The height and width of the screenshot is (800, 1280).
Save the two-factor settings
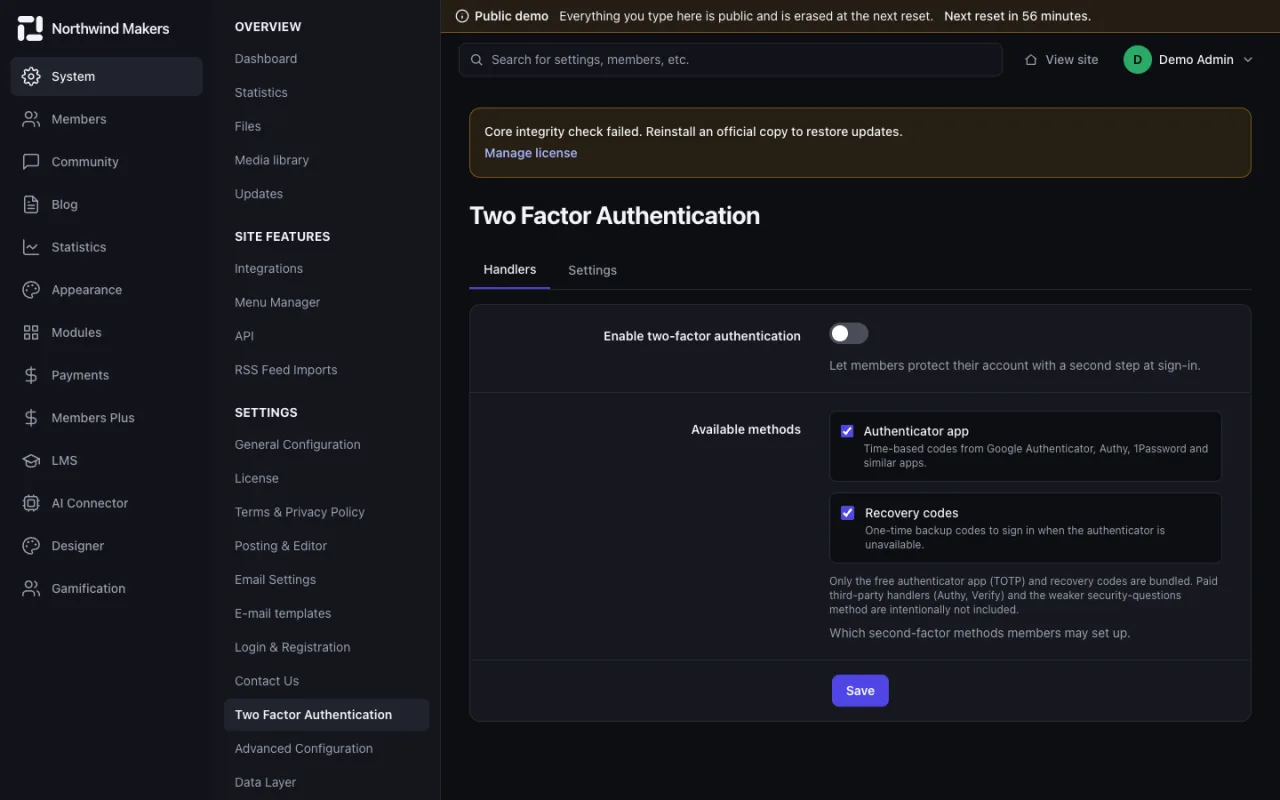tap(860, 691)
